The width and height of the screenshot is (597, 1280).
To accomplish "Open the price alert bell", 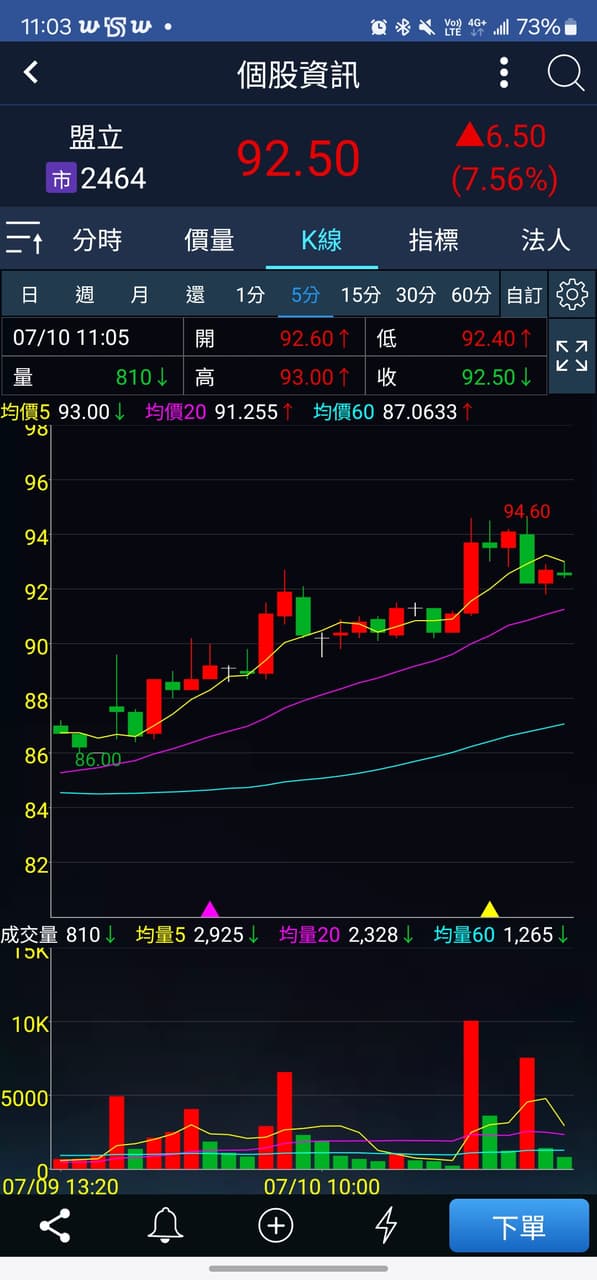I will click(165, 1225).
